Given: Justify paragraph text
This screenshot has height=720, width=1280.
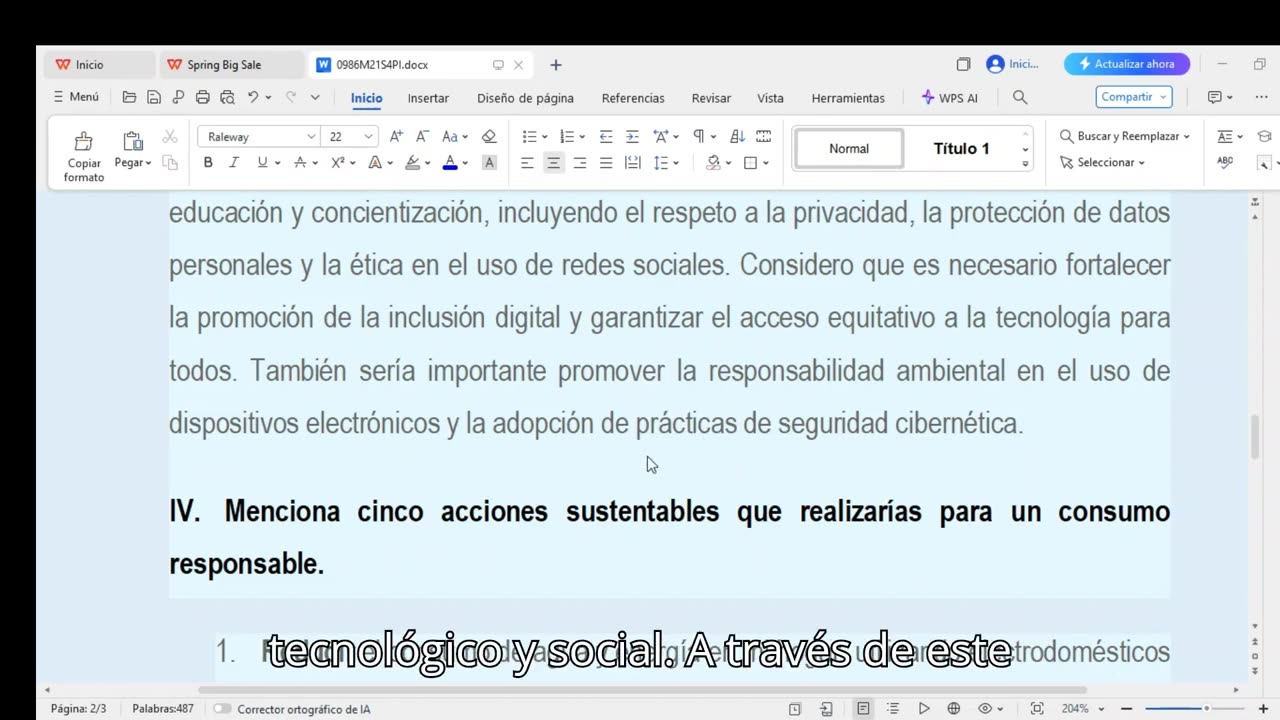Looking at the screenshot, I should (606, 162).
